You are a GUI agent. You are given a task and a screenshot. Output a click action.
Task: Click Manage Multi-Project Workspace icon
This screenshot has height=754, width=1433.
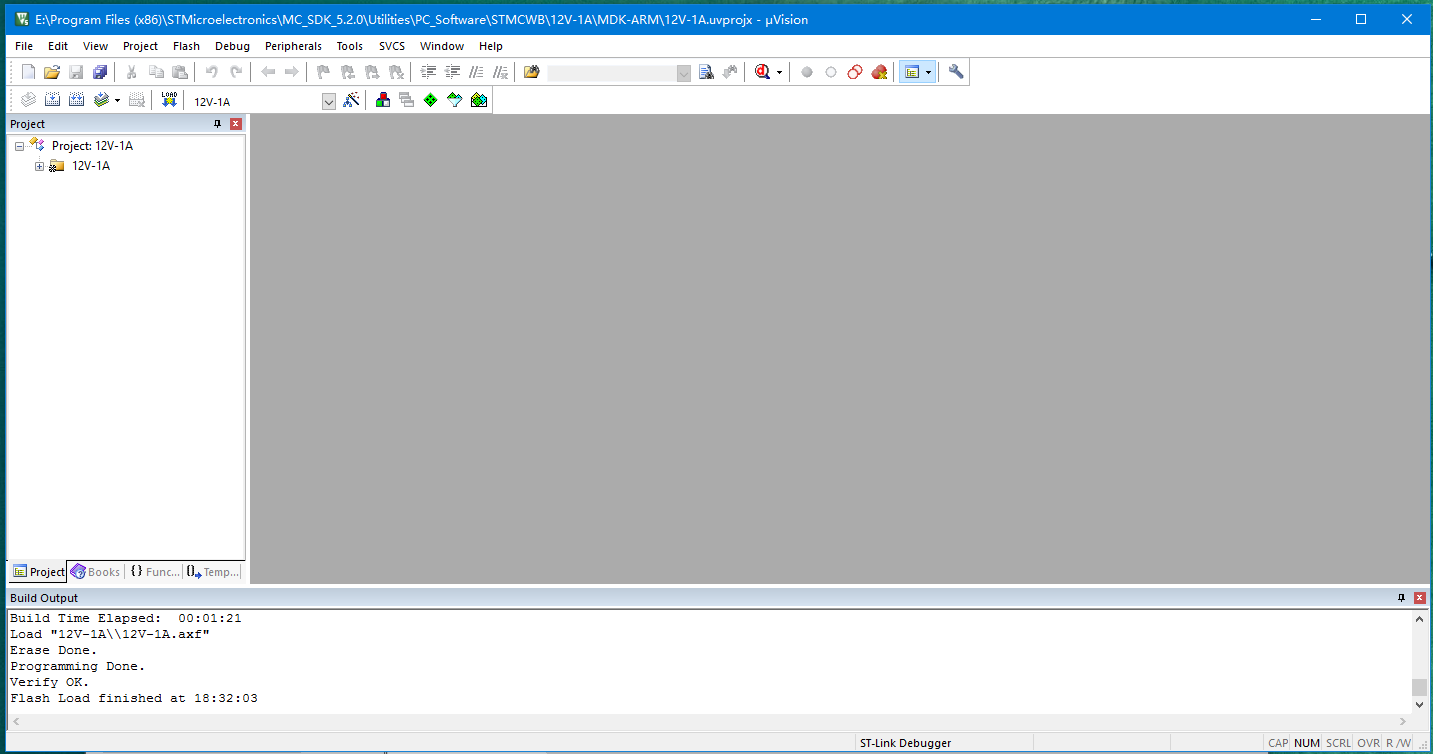(x=407, y=100)
